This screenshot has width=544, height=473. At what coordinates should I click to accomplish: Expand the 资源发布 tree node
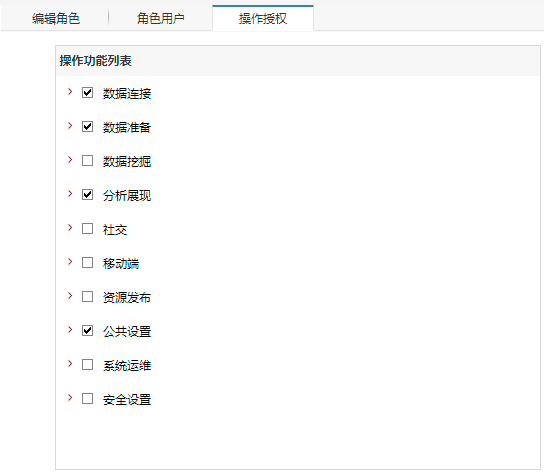pyautogui.click(x=70, y=296)
